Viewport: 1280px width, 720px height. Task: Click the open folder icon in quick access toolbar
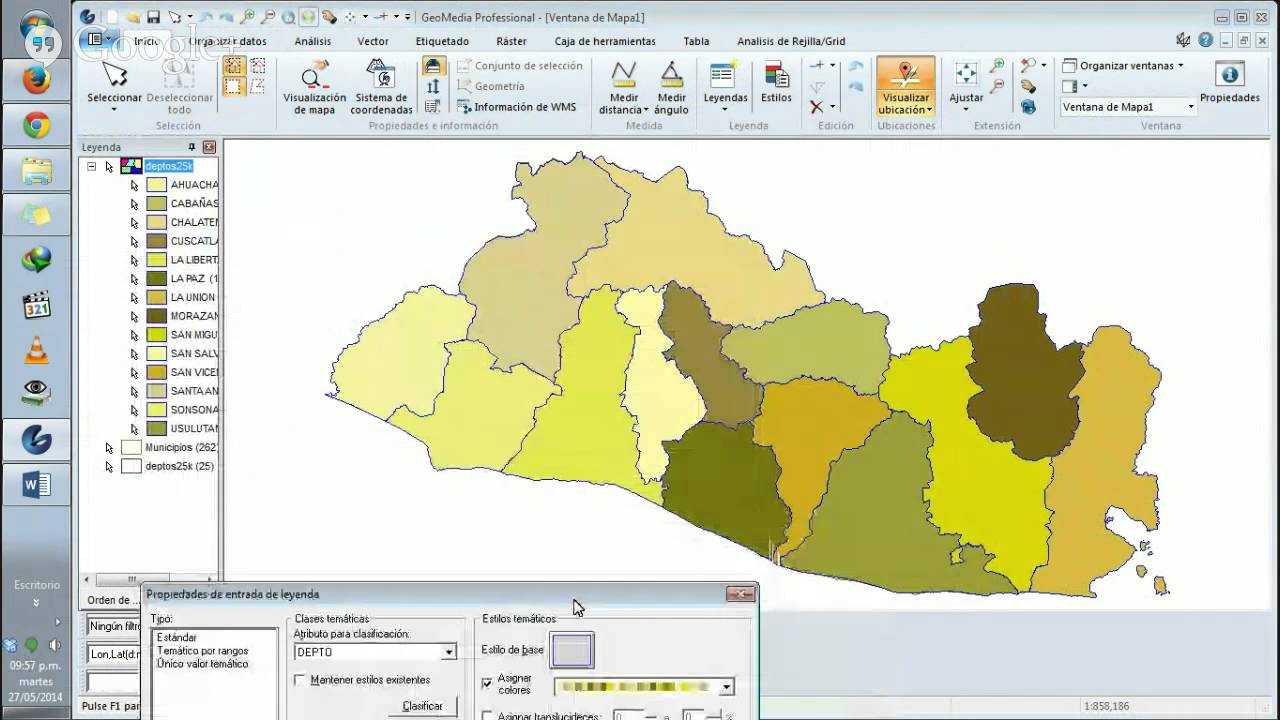132,17
